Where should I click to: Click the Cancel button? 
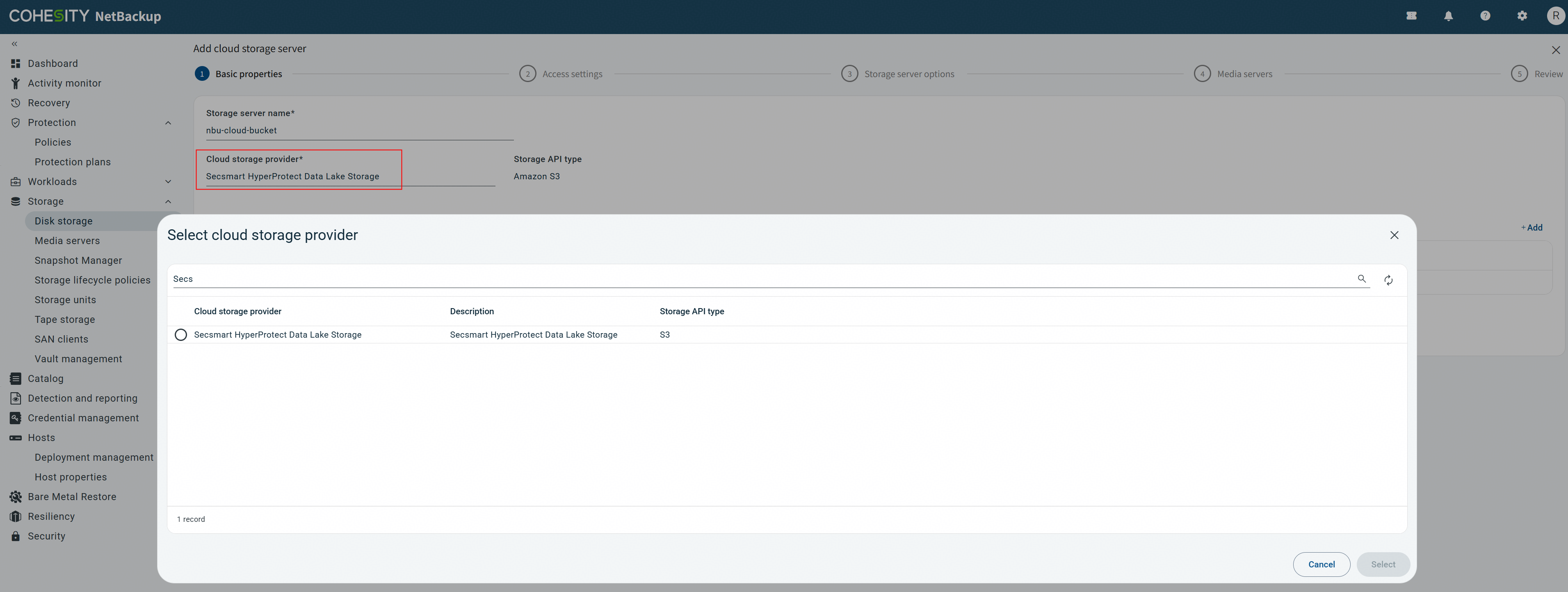click(x=1321, y=565)
